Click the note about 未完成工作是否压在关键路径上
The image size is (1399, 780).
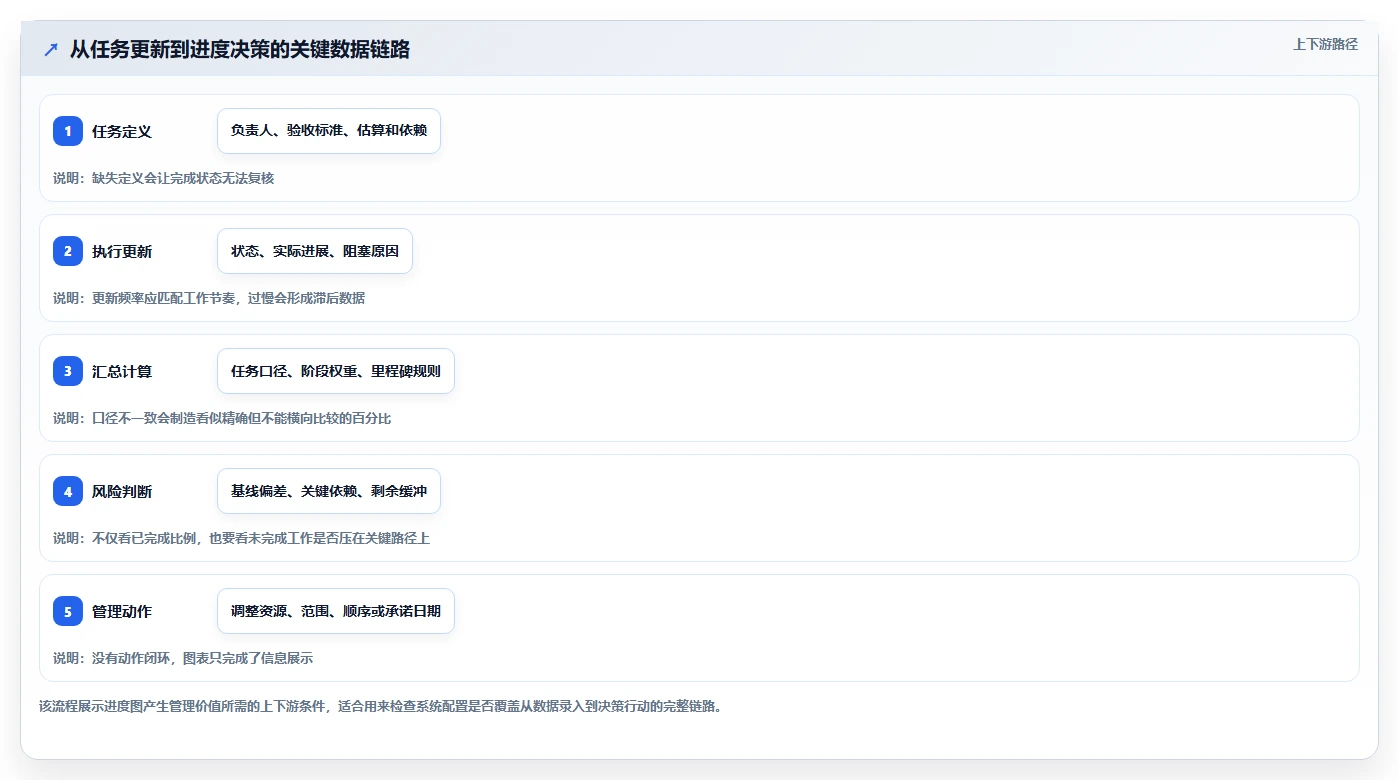pyautogui.click(x=241, y=538)
